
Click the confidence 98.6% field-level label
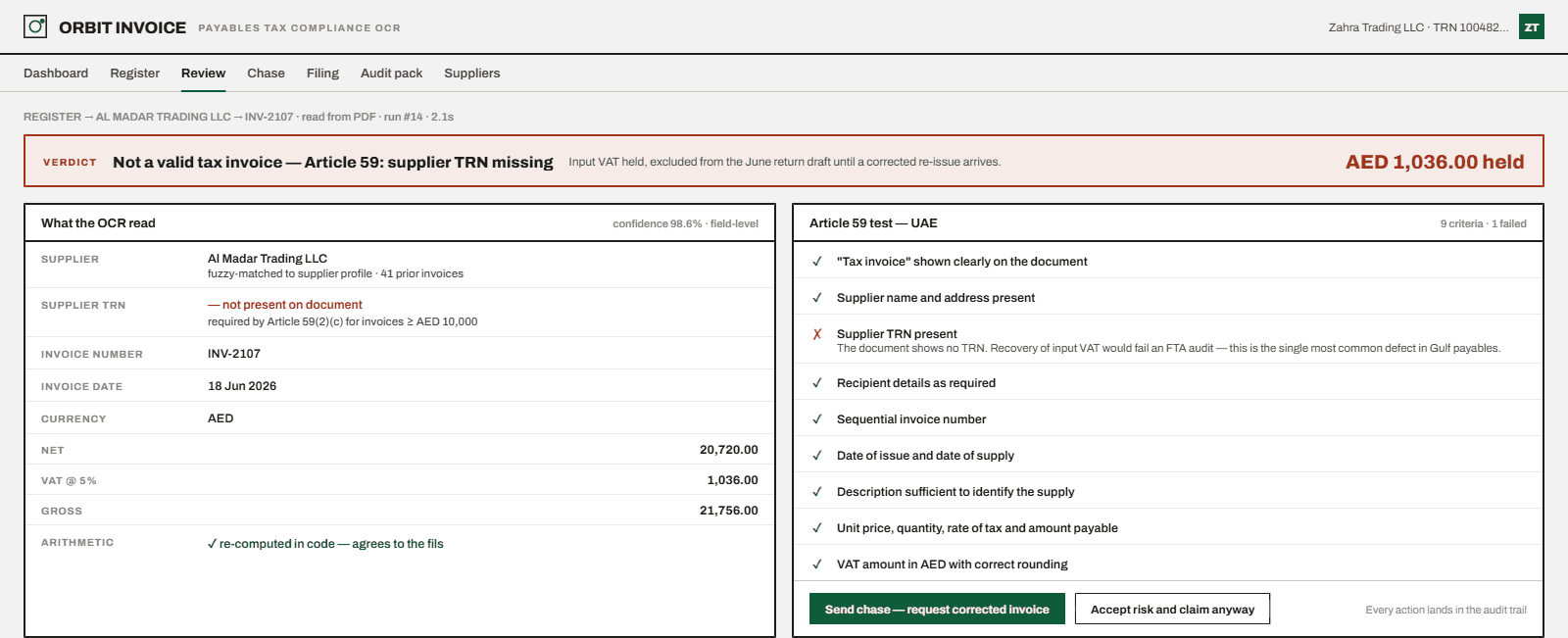(x=686, y=223)
